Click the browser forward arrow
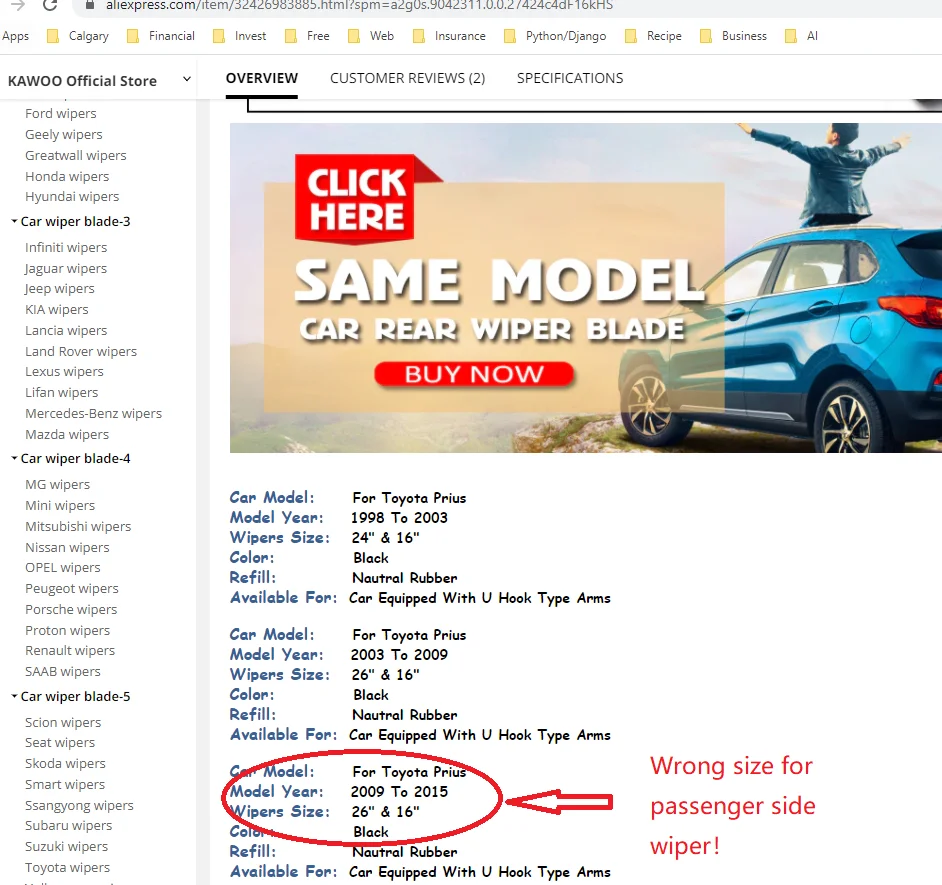This screenshot has height=885, width=942. click(18, 5)
